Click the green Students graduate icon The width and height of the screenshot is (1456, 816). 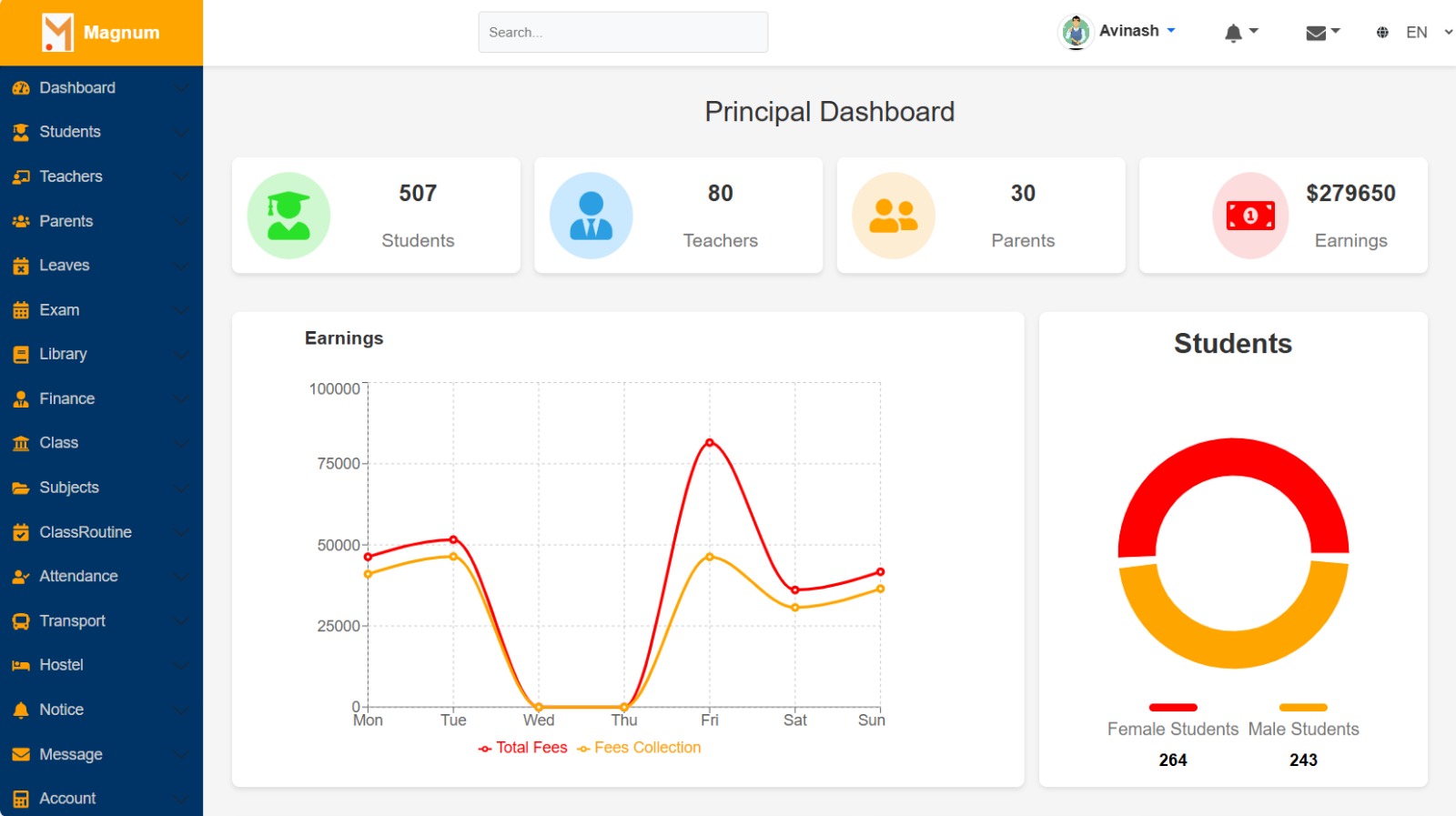point(288,216)
